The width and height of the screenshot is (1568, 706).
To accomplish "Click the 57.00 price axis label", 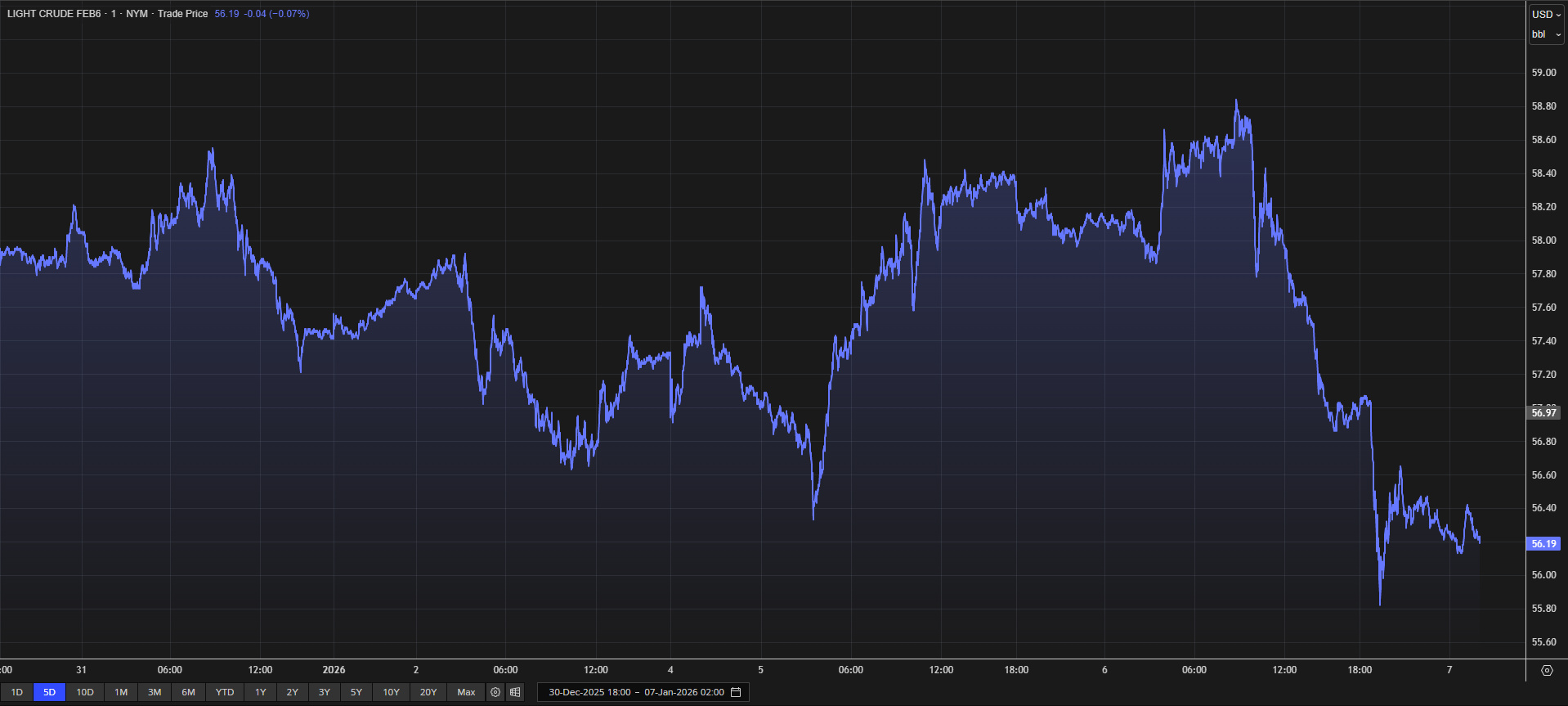I will 1543,407.
